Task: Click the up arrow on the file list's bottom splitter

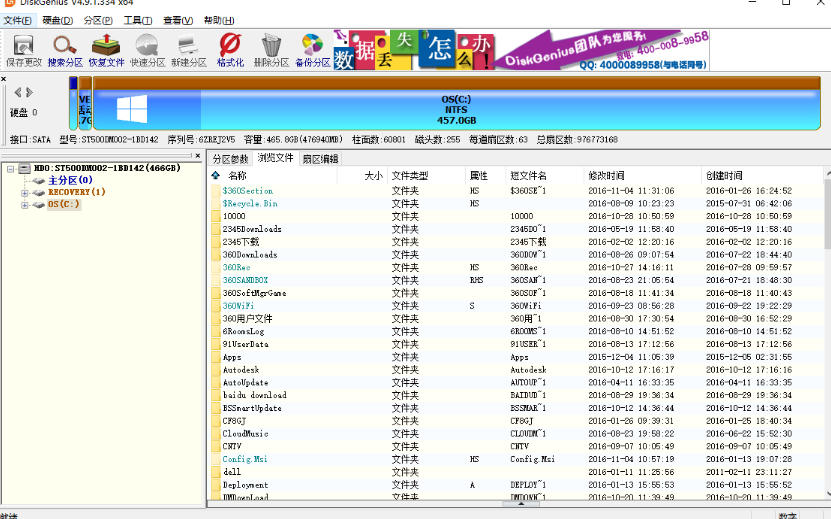Action: [x=520, y=504]
